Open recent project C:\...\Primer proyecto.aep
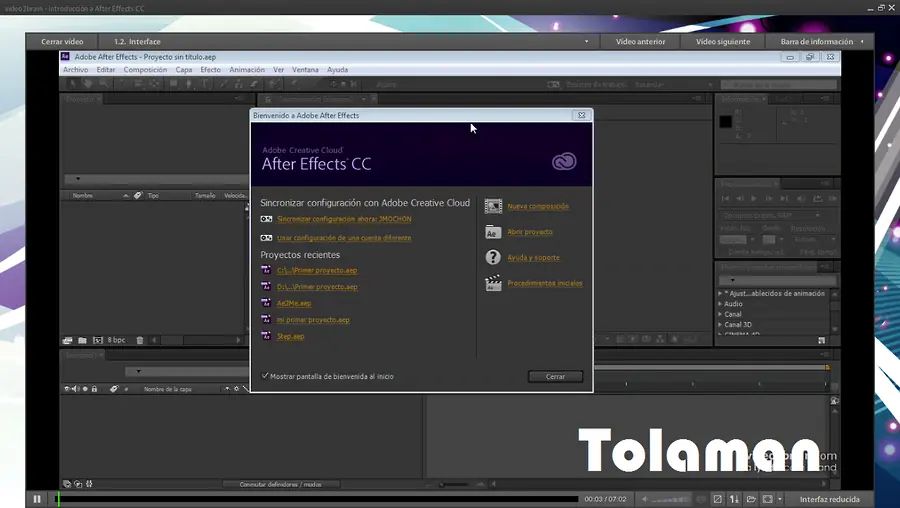This screenshot has height=508, width=900. [317, 270]
